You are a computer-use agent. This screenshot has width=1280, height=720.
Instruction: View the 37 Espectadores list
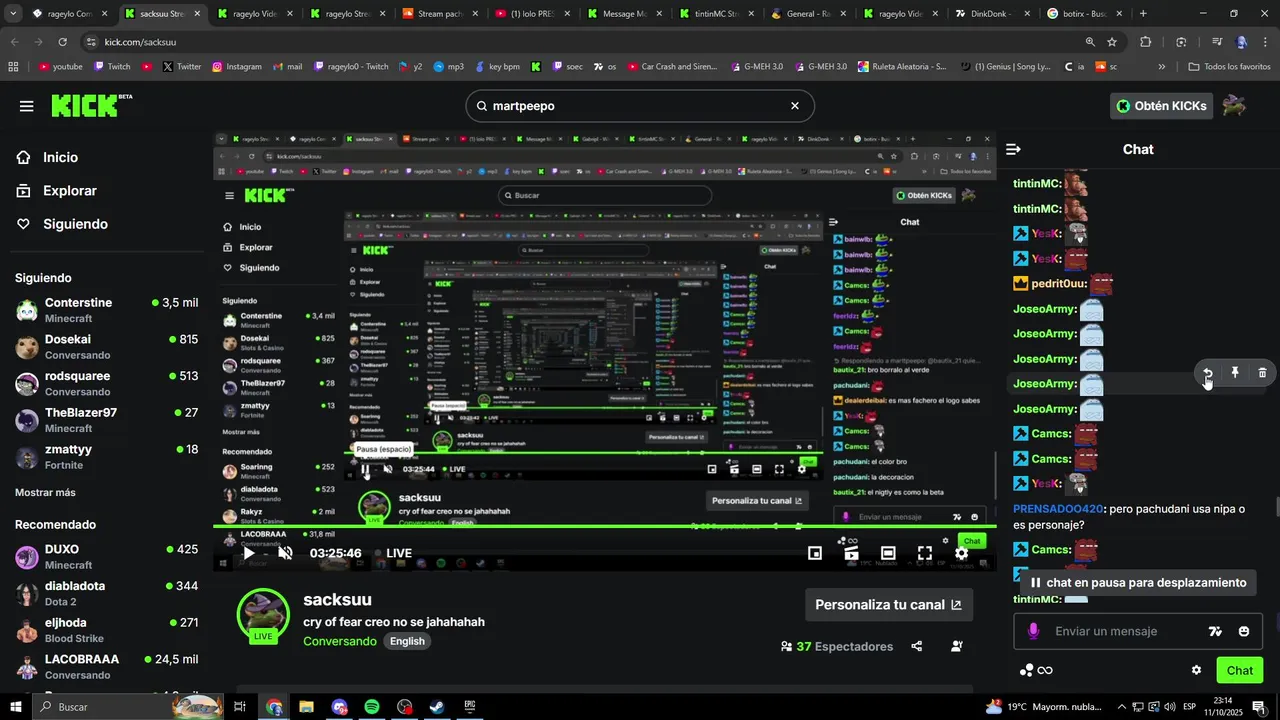837,647
